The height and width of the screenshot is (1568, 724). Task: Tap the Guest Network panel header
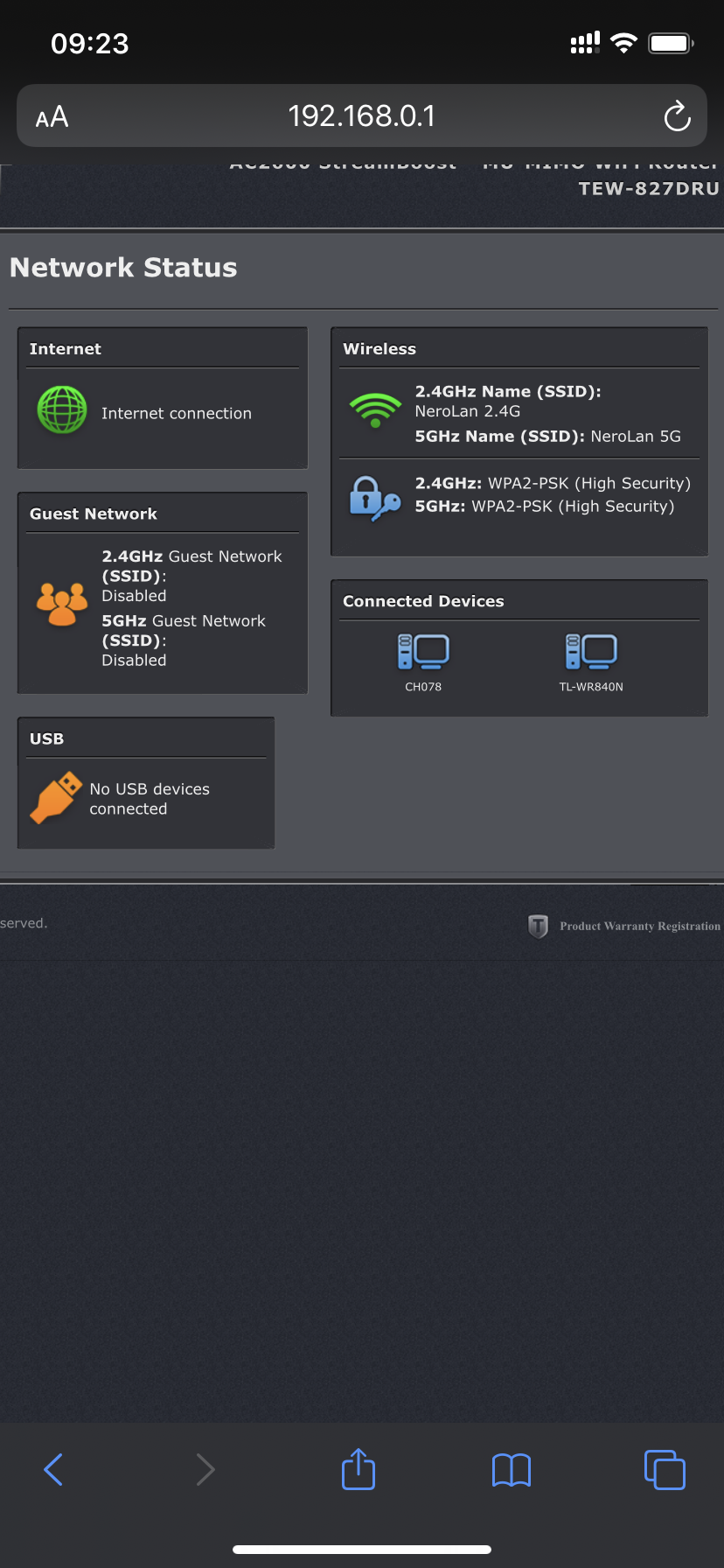tap(94, 514)
